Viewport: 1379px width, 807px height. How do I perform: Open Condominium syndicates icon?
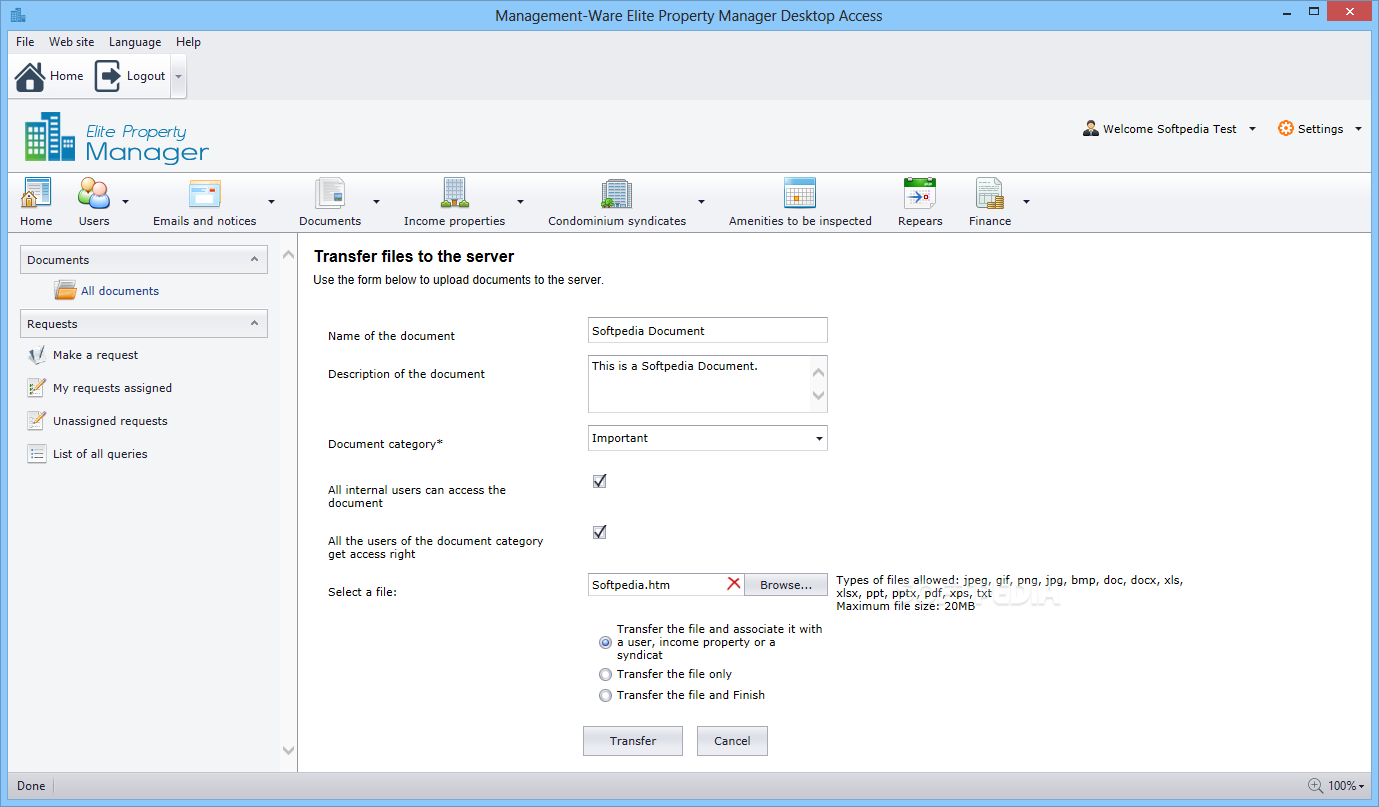click(616, 193)
